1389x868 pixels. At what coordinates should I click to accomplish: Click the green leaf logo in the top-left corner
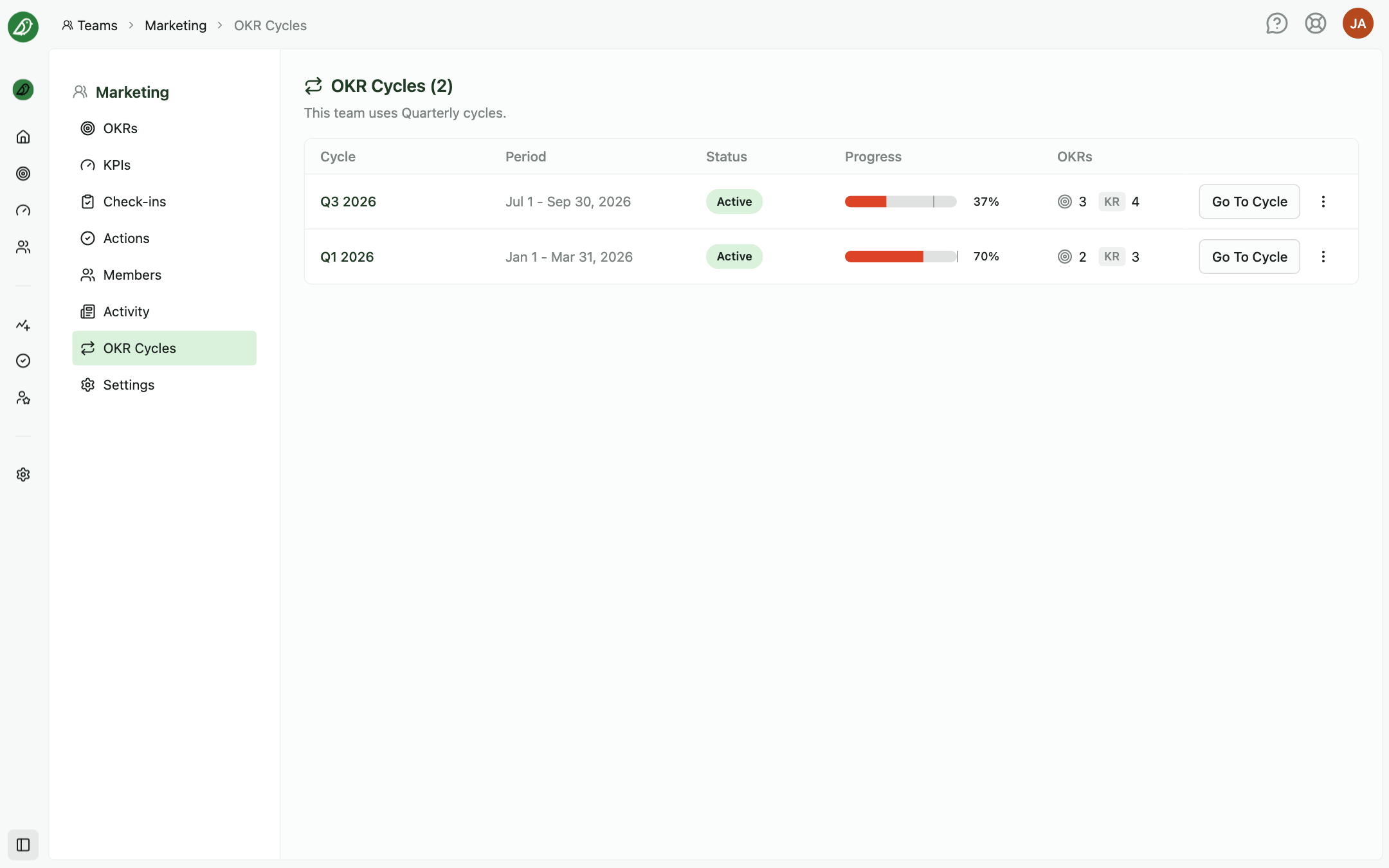point(23,26)
